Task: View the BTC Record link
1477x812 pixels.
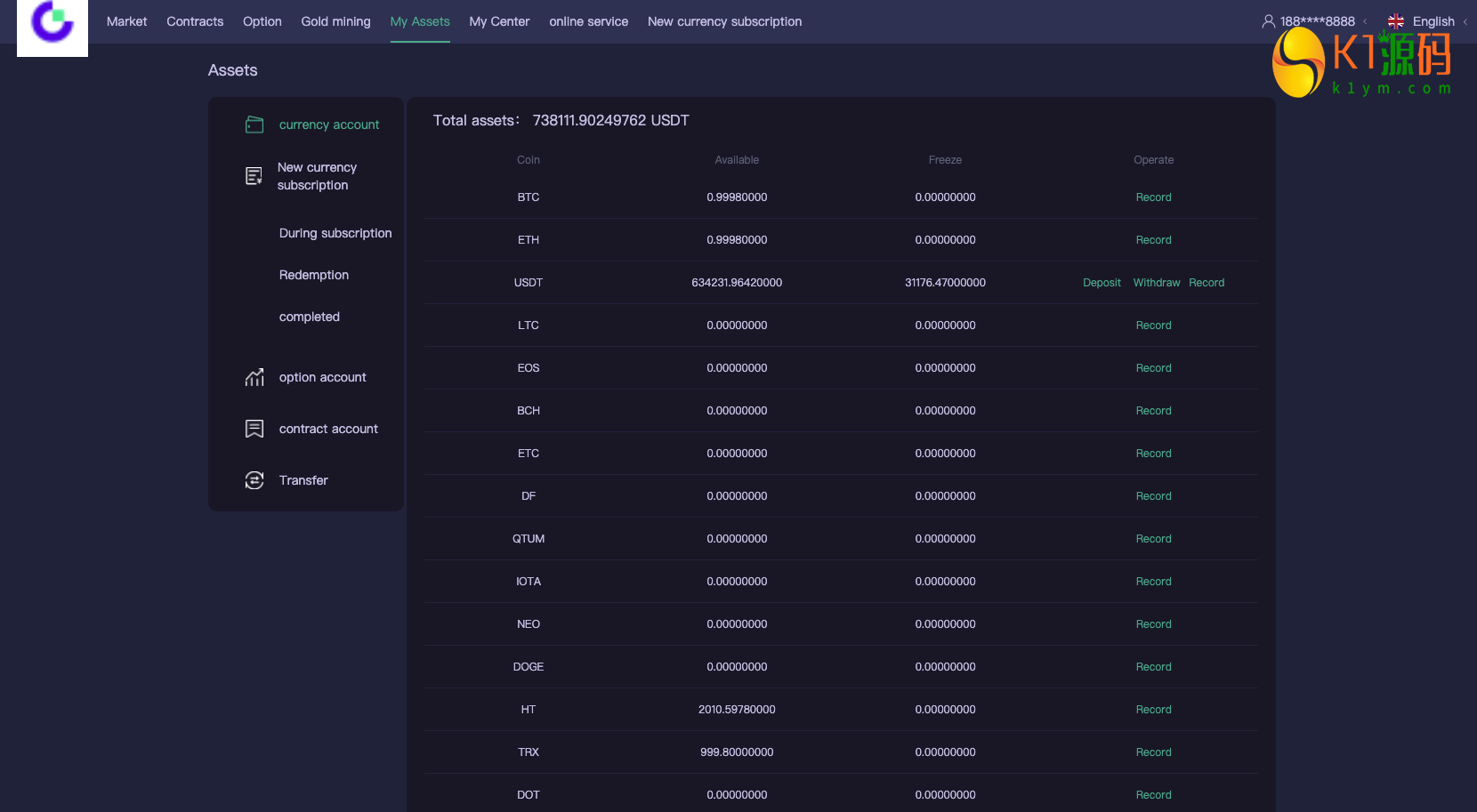Action: coord(1153,197)
